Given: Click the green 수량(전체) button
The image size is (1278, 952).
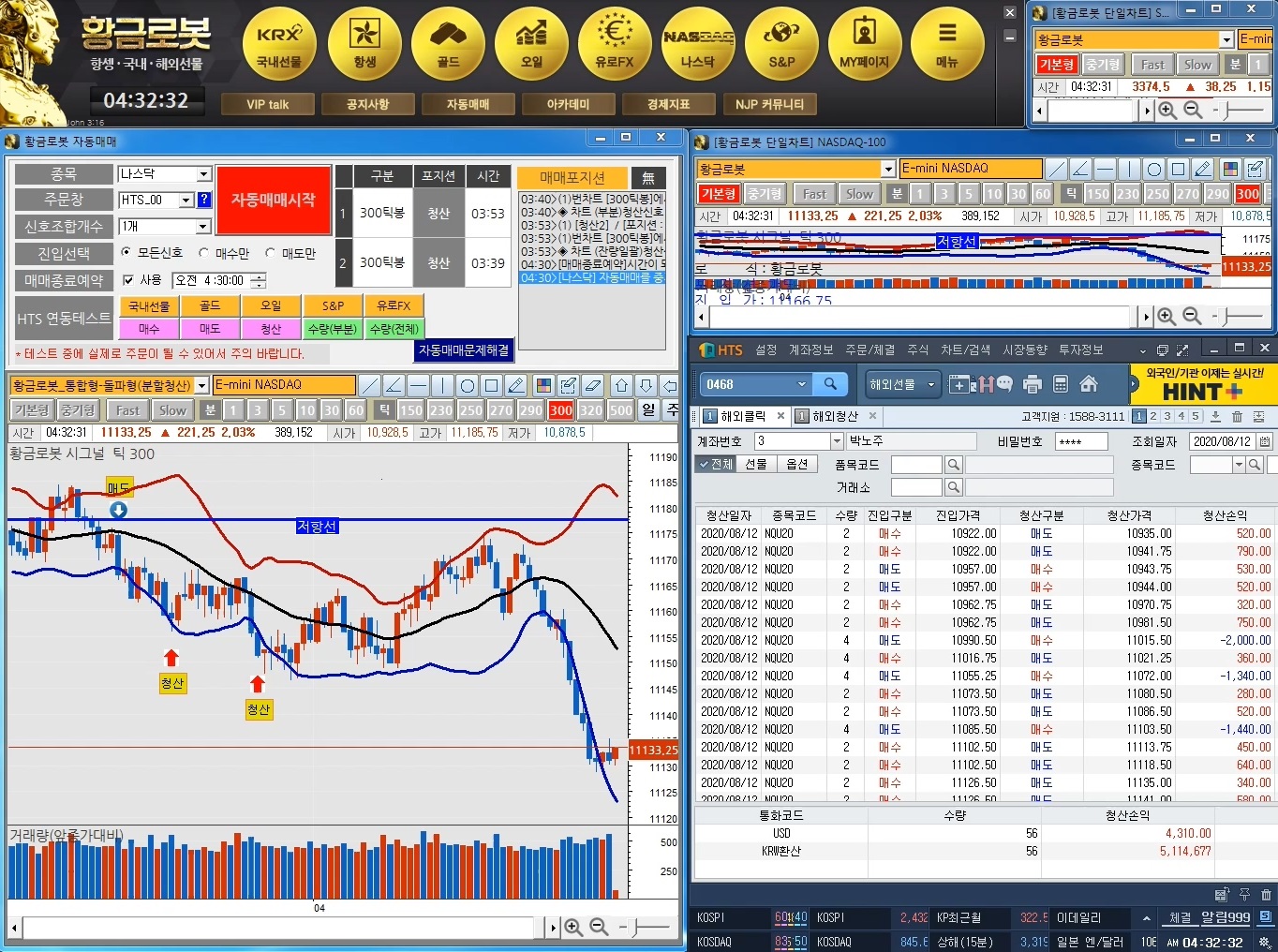Looking at the screenshot, I should 394,329.
